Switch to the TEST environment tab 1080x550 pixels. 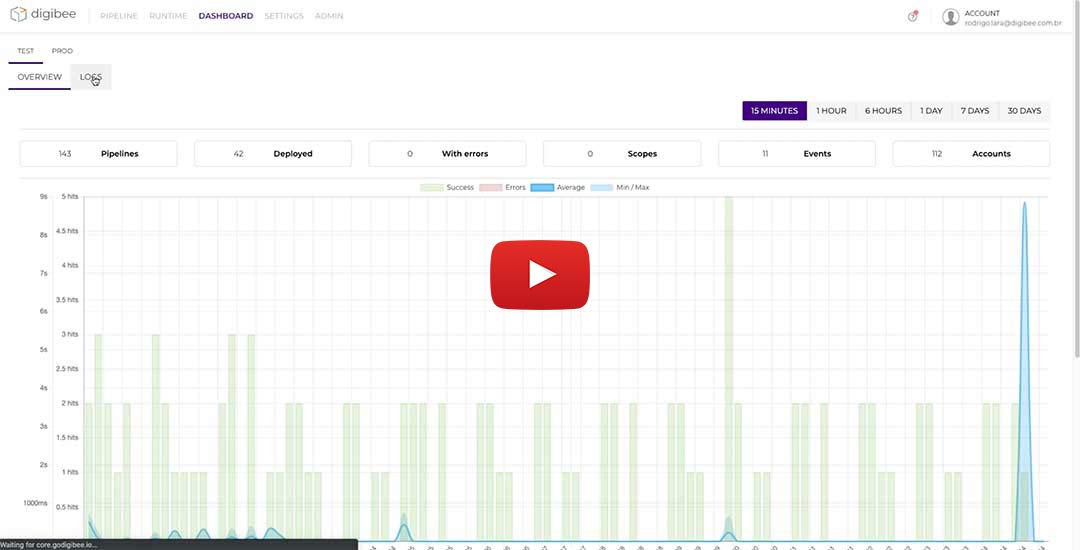point(25,51)
